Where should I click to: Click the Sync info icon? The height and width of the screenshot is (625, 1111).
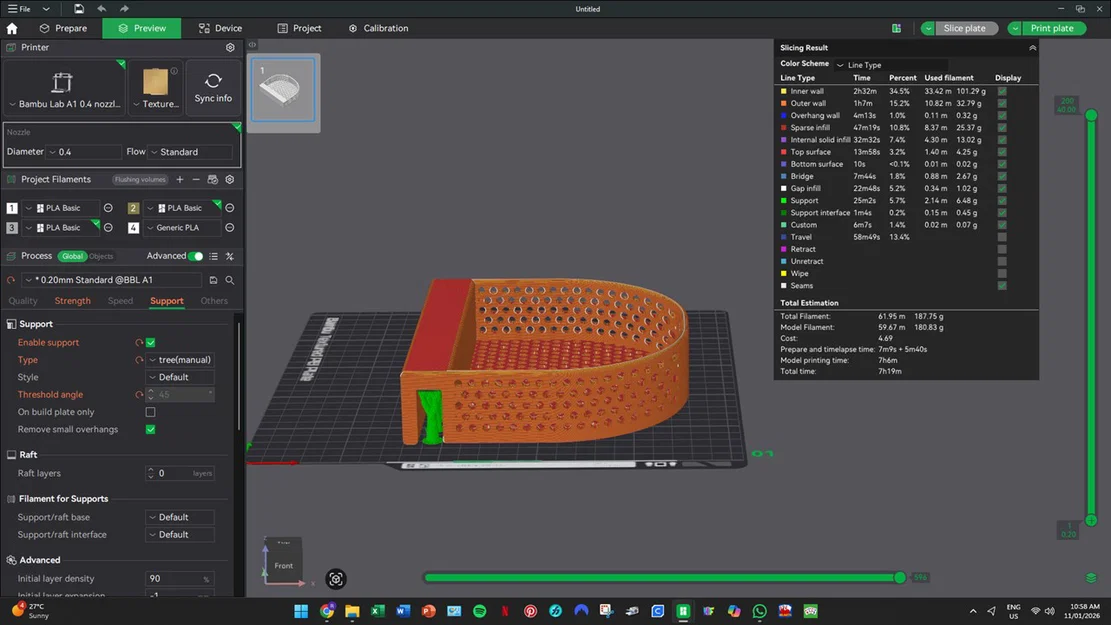213,87
